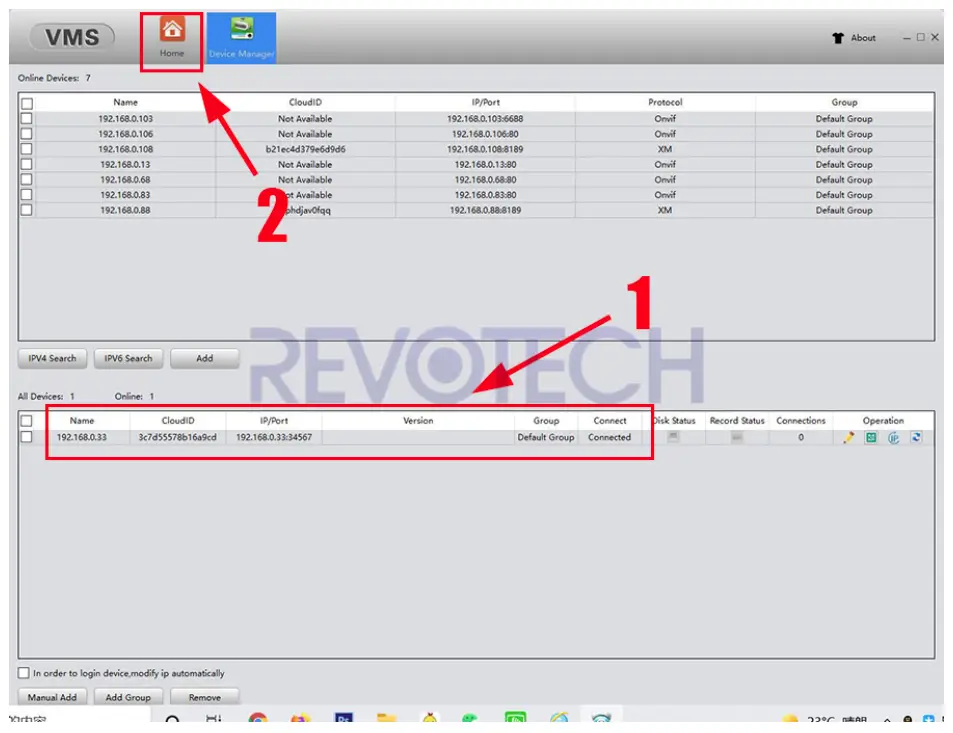Go to the Home tab

[x=171, y=39]
